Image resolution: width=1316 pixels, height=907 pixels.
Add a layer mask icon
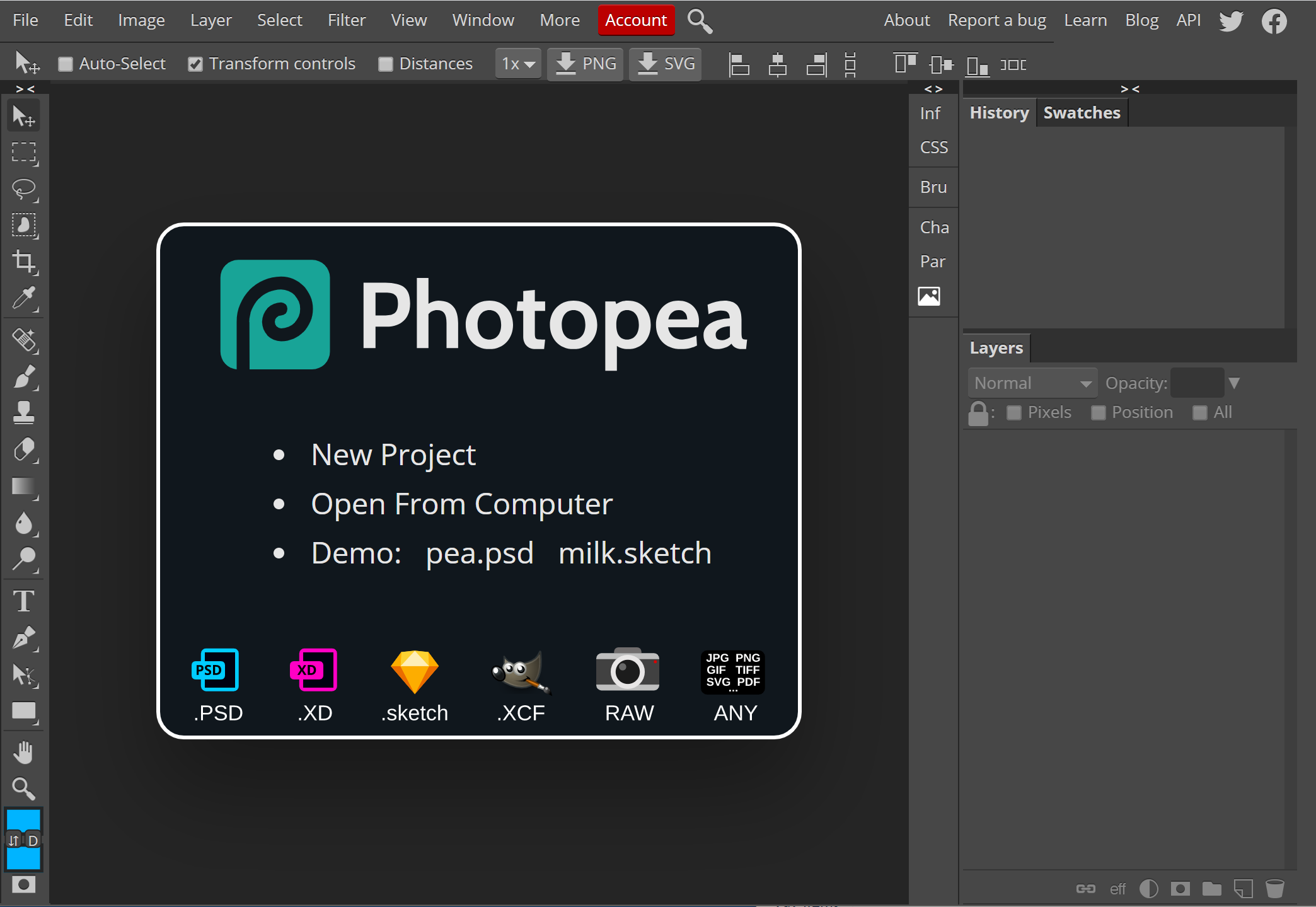click(x=1180, y=889)
